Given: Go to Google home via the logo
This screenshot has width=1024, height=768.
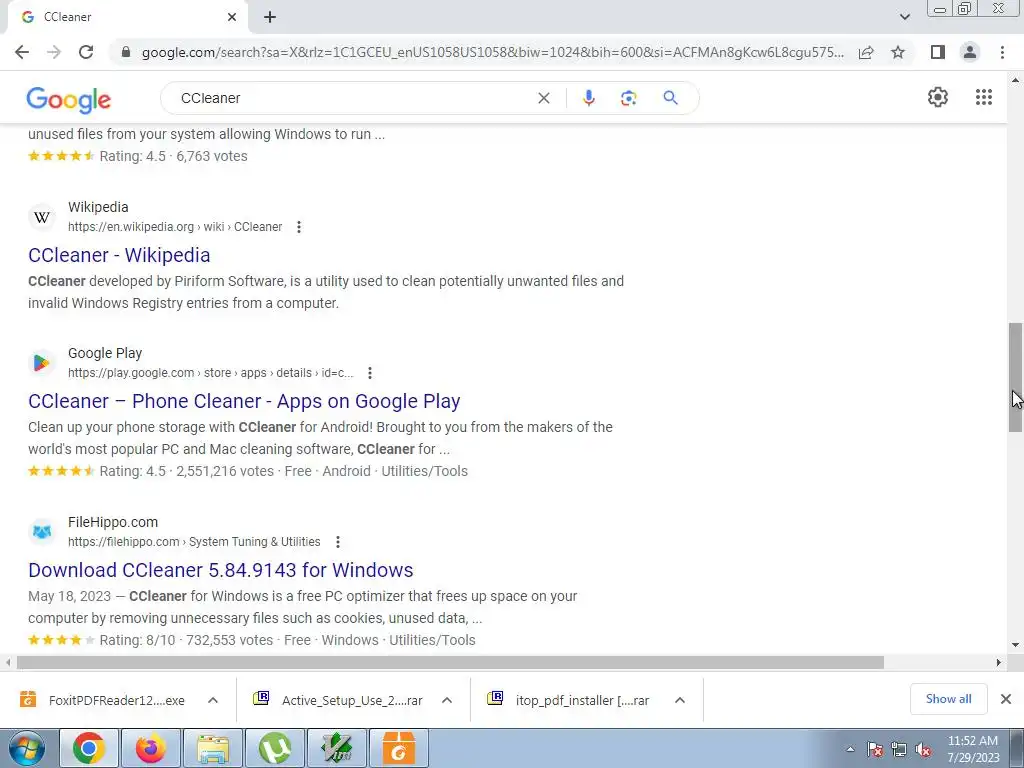Looking at the screenshot, I should pyautogui.click(x=69, y=99).
